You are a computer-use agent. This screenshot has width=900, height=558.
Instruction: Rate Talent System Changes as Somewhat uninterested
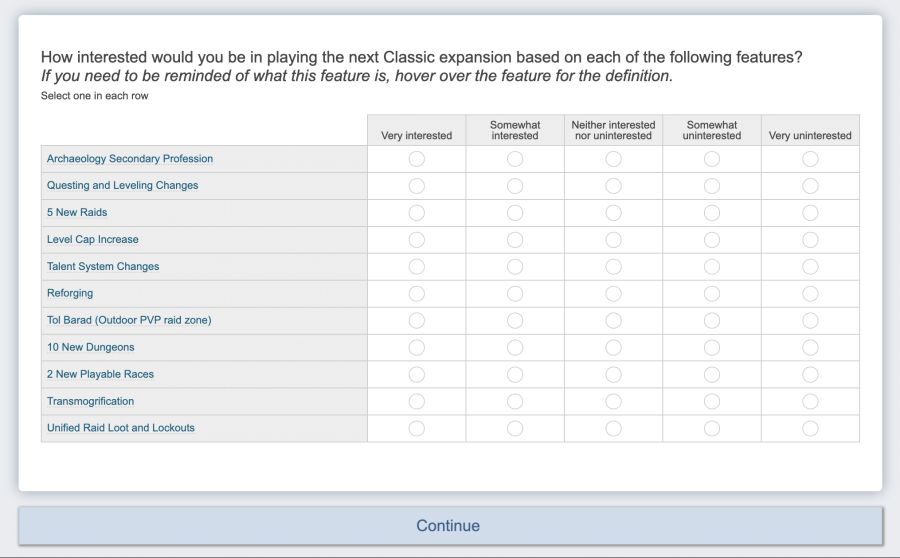(x=712, y=267)
